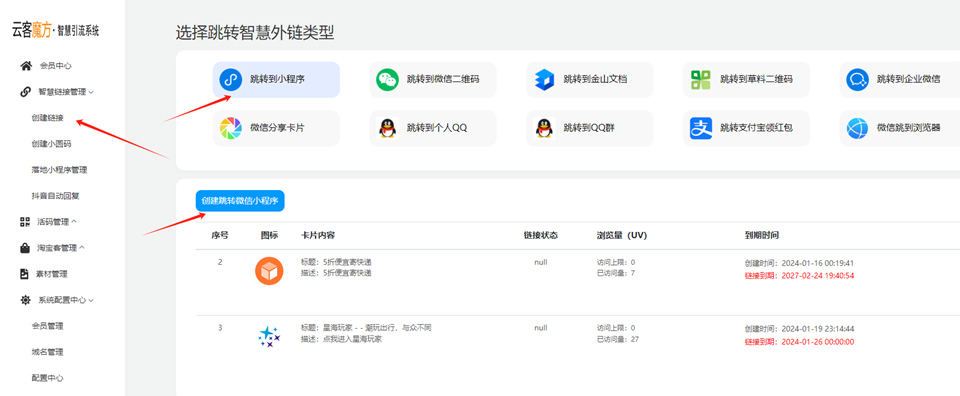960x396 pixels.
Task: Click 创建时间 2024-01-19 23:14:44
Action: (x=799, y=329)
